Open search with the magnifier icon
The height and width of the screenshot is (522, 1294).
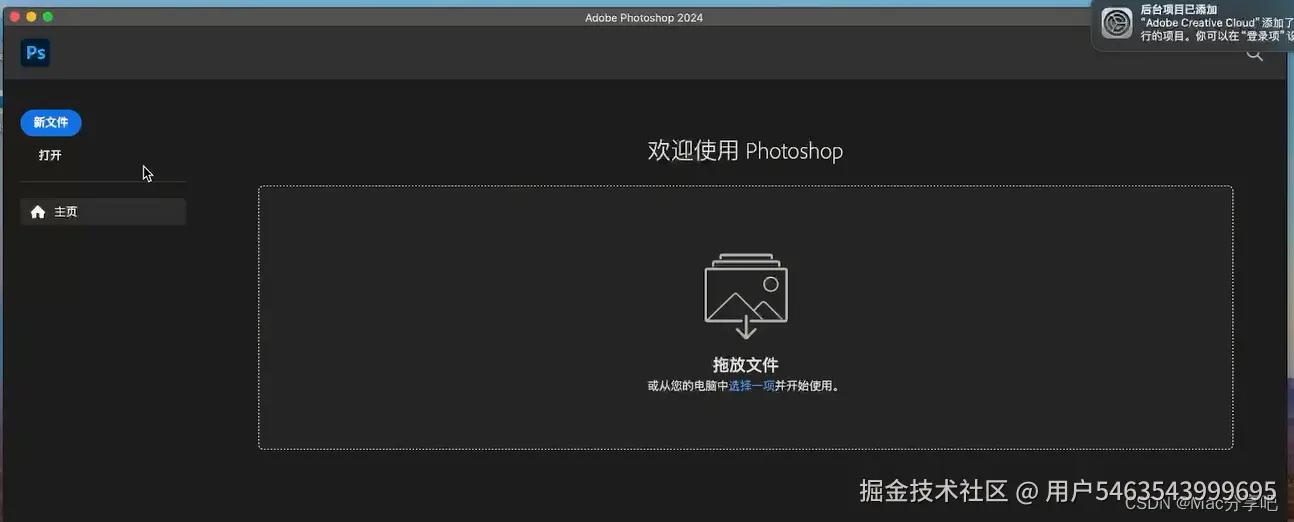click(1254, 55)
